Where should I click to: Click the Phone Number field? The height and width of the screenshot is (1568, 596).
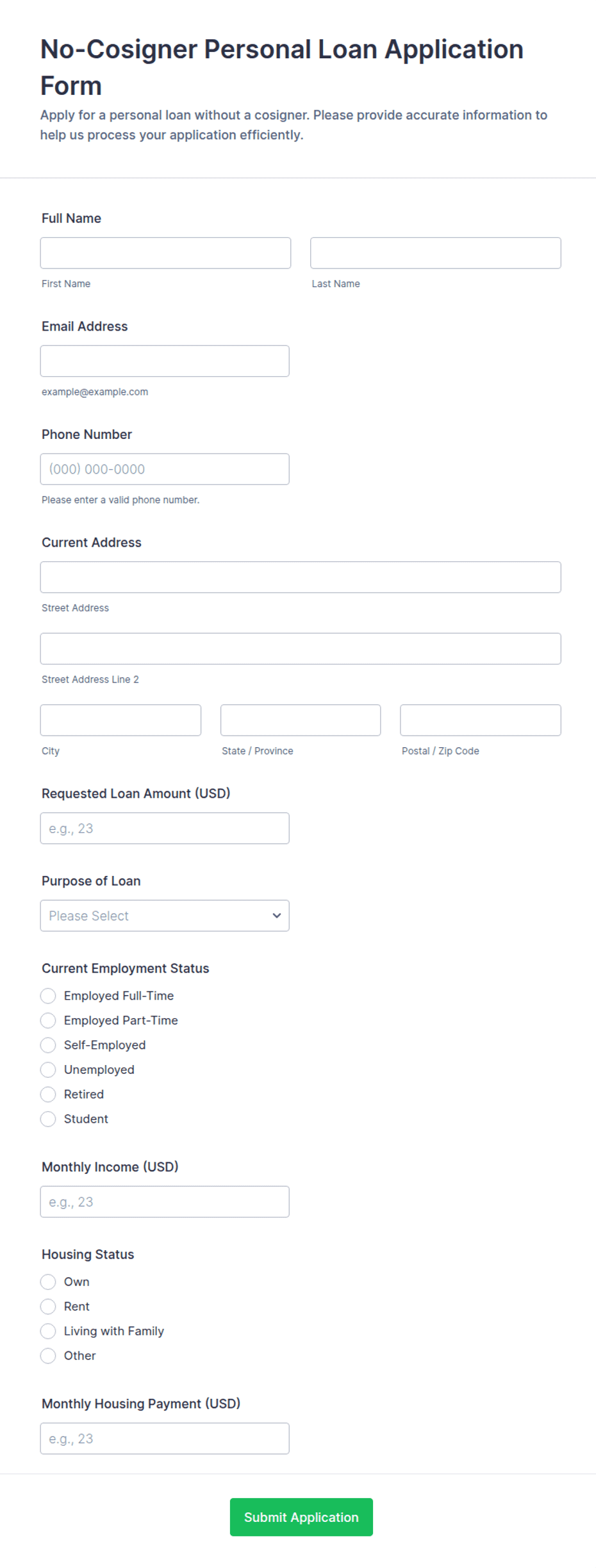coord(165,469)
